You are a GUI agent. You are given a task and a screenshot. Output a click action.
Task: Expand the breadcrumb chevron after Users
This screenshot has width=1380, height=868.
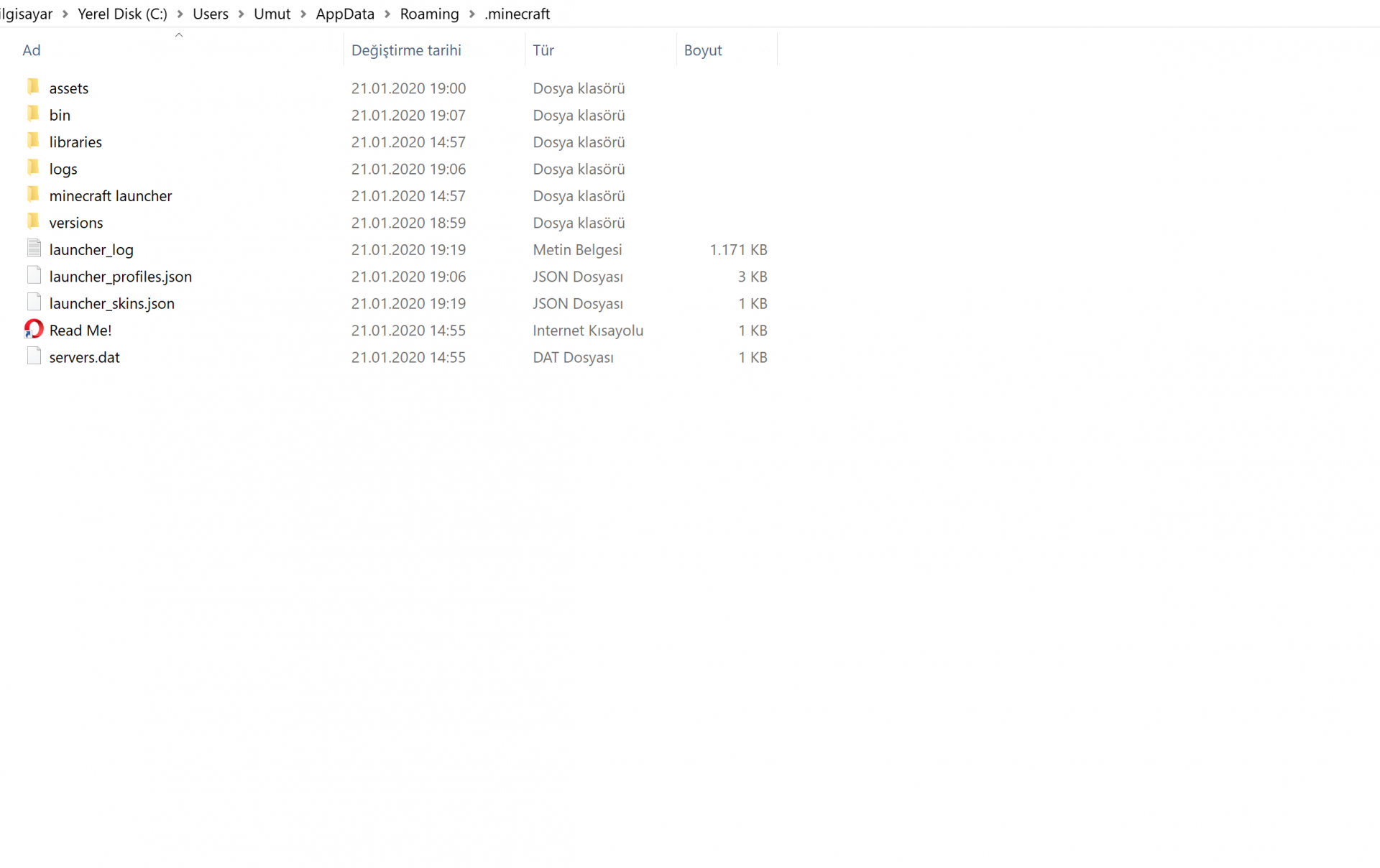[x=241, y=14]
